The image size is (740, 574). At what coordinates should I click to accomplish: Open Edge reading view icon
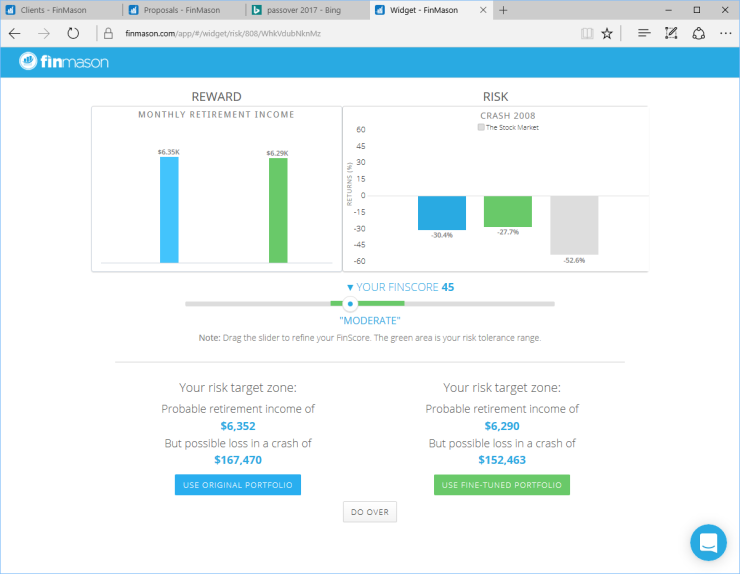586,33
